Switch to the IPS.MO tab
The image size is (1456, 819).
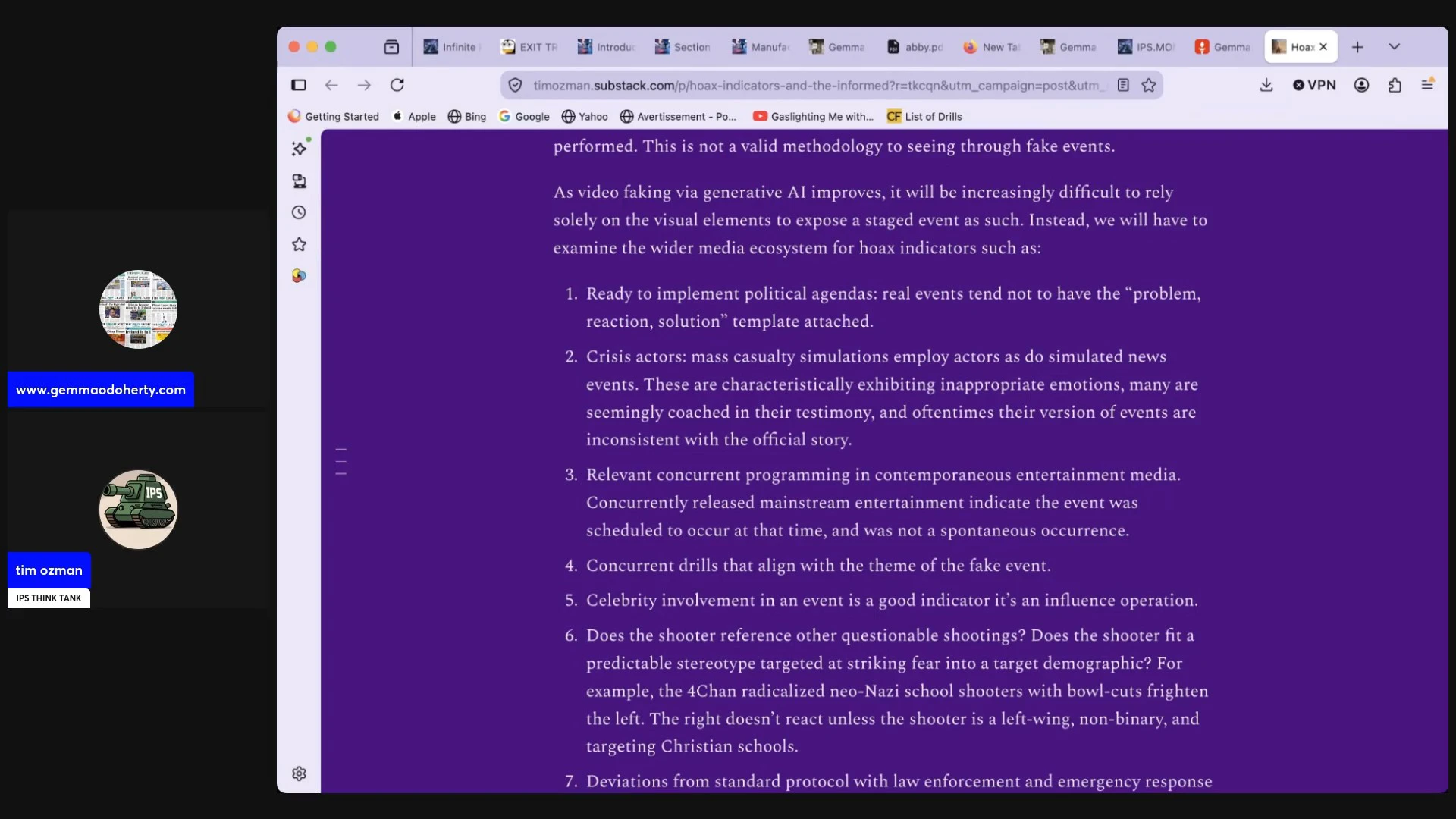1147,47
